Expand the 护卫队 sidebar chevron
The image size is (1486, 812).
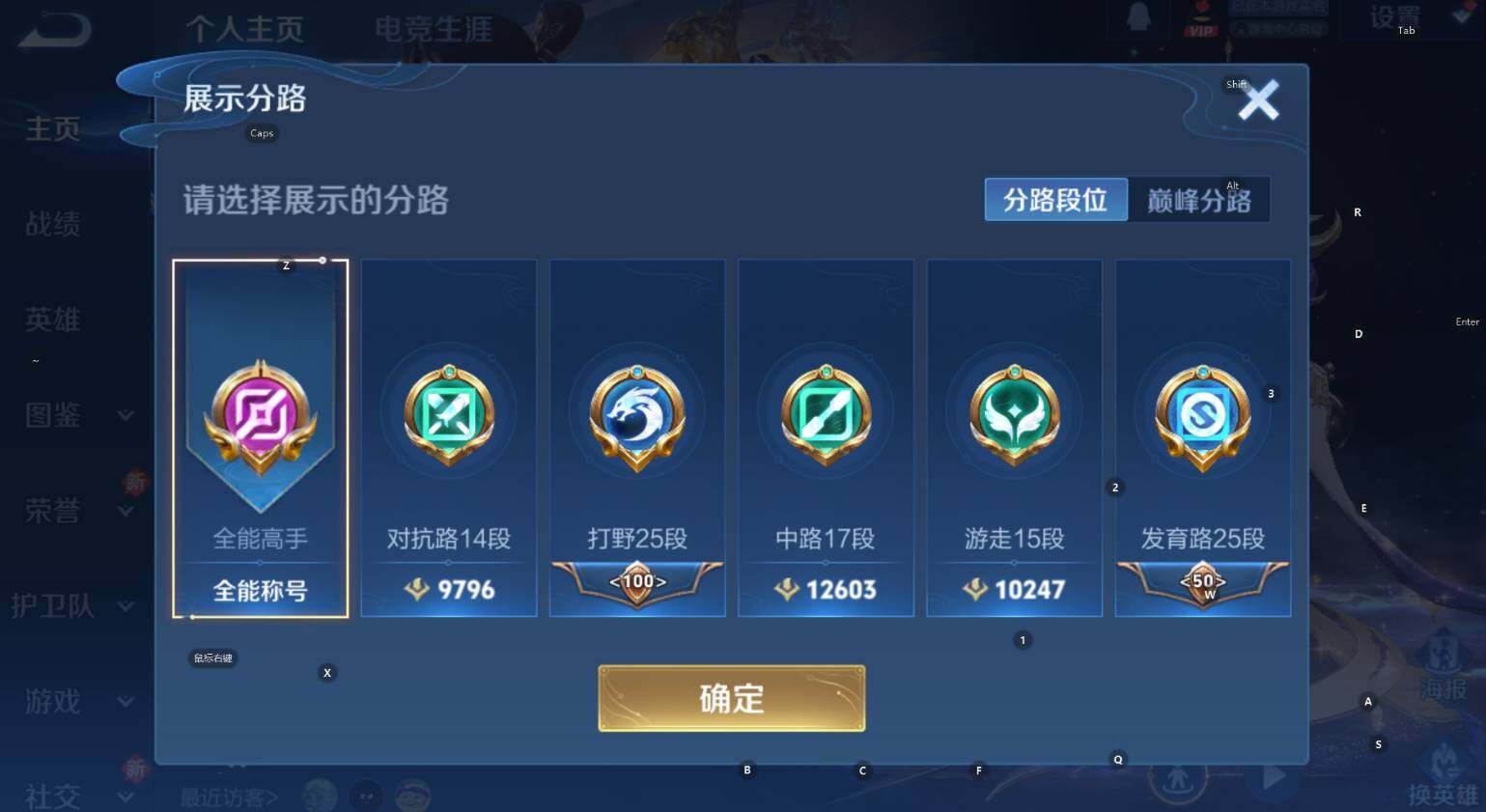[126, 606]
